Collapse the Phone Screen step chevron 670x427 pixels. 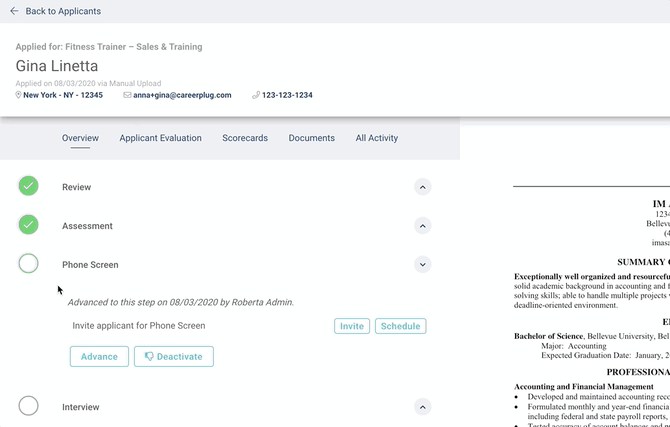(x=423, y=265)
